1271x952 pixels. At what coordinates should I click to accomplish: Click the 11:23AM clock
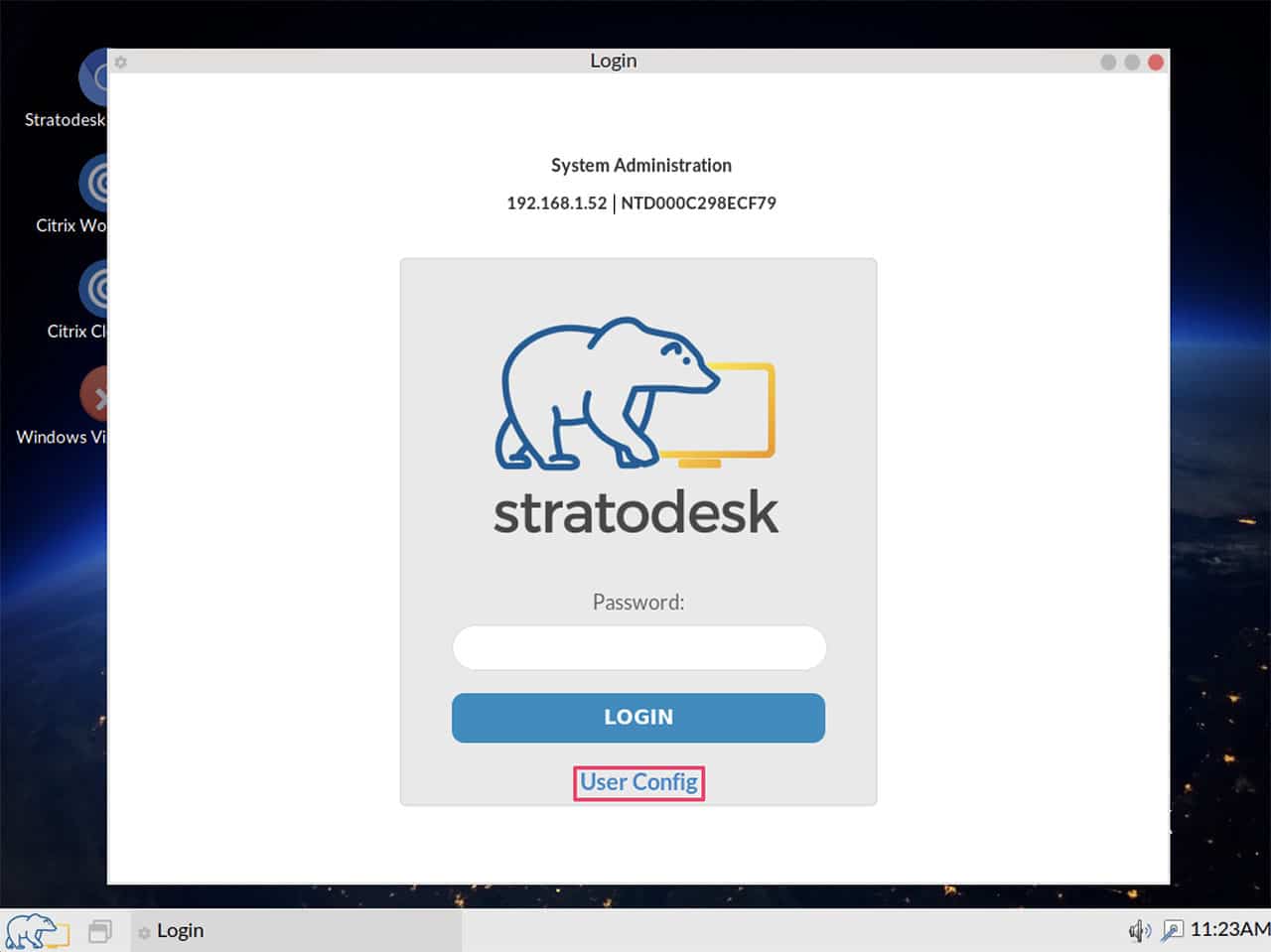[x=1229, y=929]
